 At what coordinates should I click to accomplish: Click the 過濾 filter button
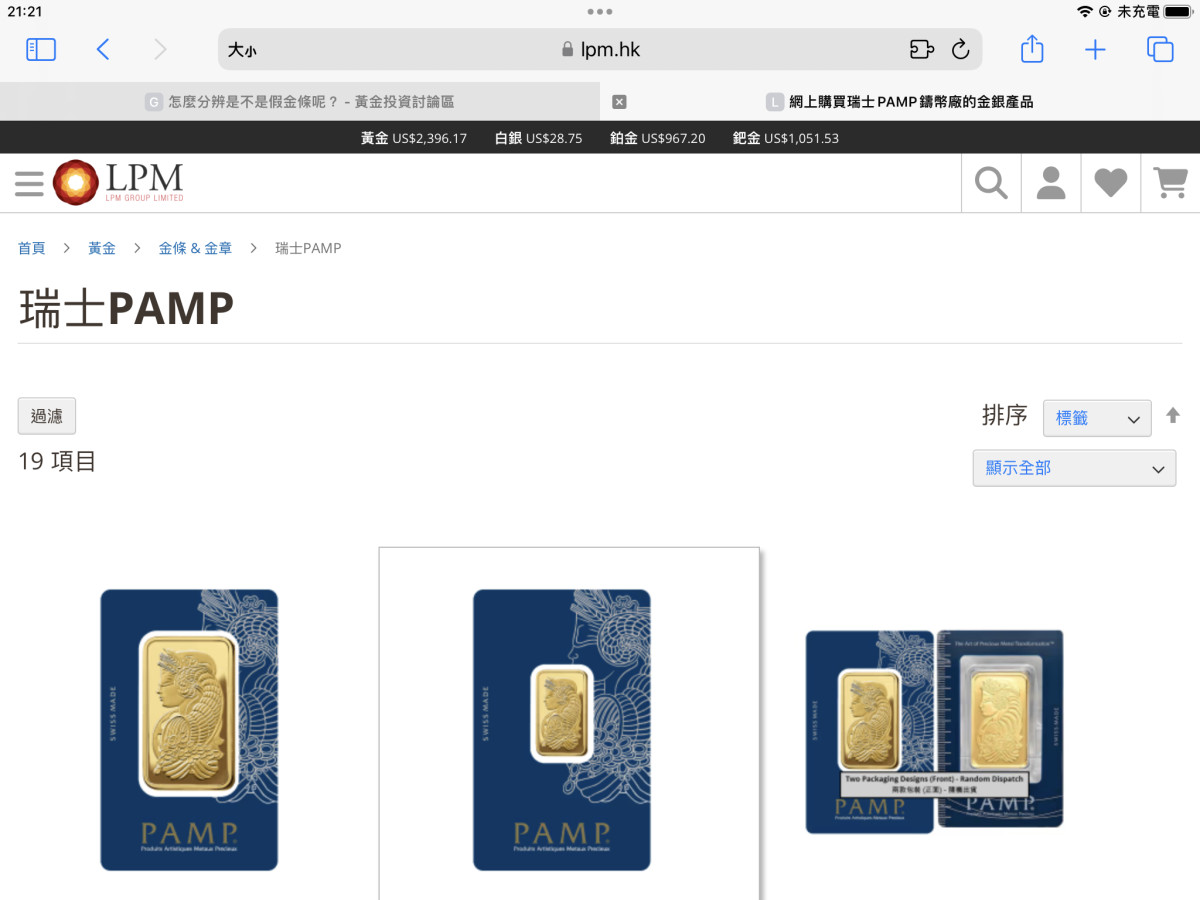[x=47, y=416]
